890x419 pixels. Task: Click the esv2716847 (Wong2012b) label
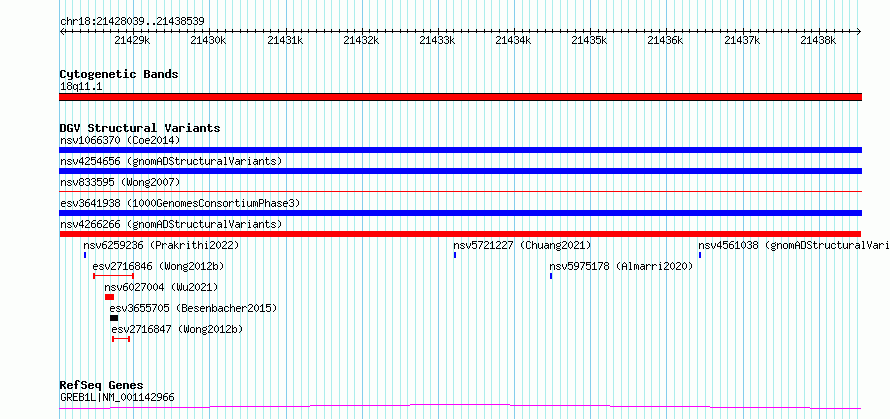click(177, 329)
